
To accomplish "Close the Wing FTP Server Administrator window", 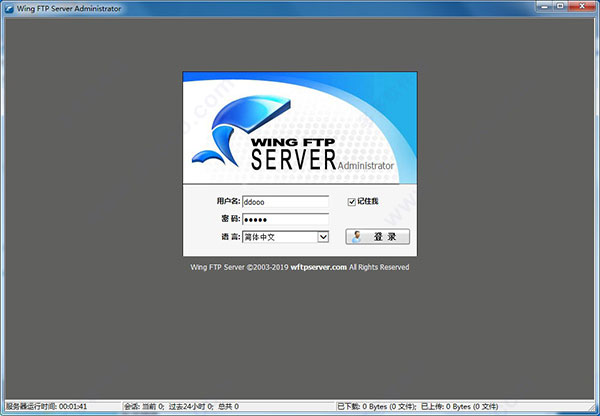I will click(582, 6).
